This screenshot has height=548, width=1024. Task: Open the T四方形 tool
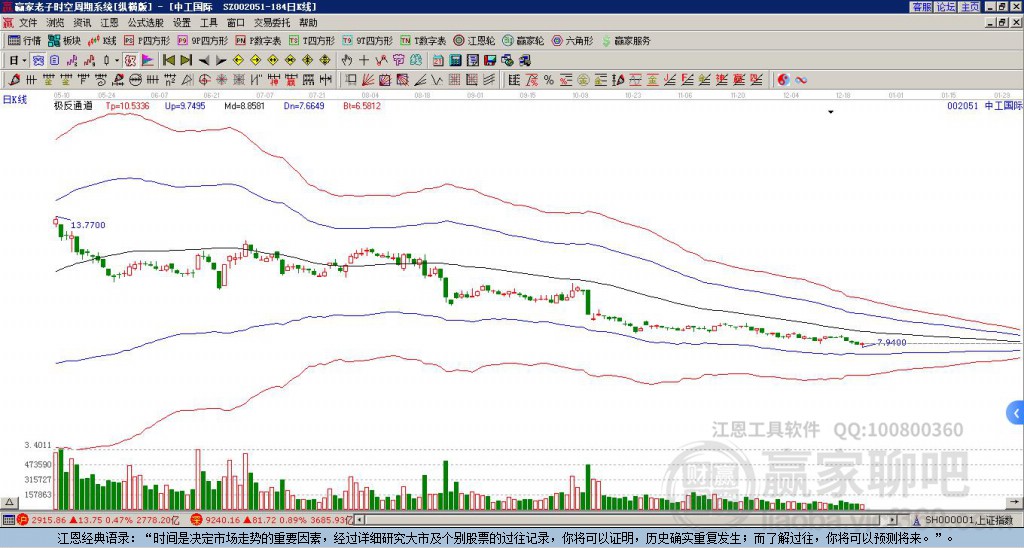pos(312,40)
